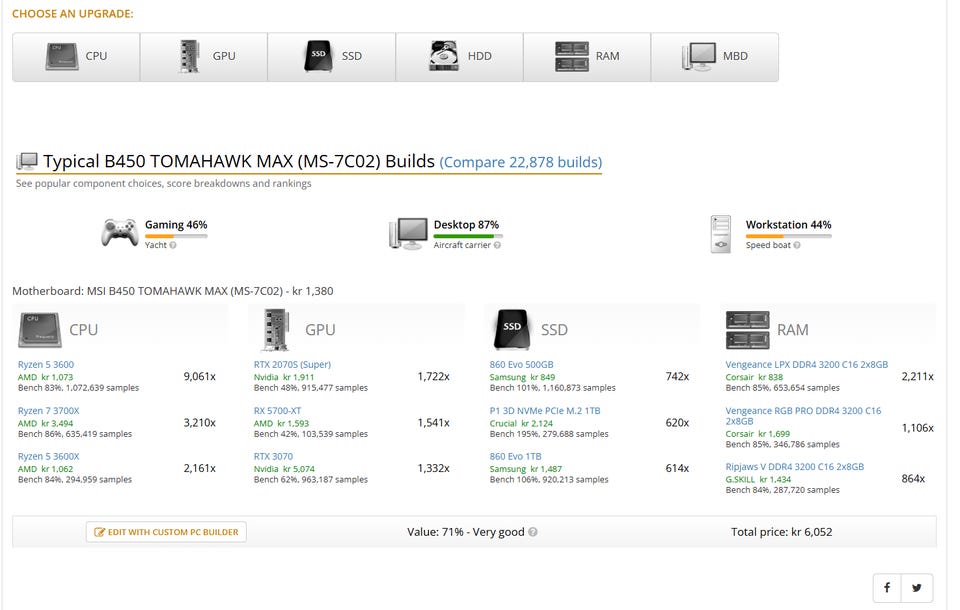The width and height of the screenshot is (960, 610).
Task: Open the MBD upgrade tab
Action: click(x=715, y=57)
